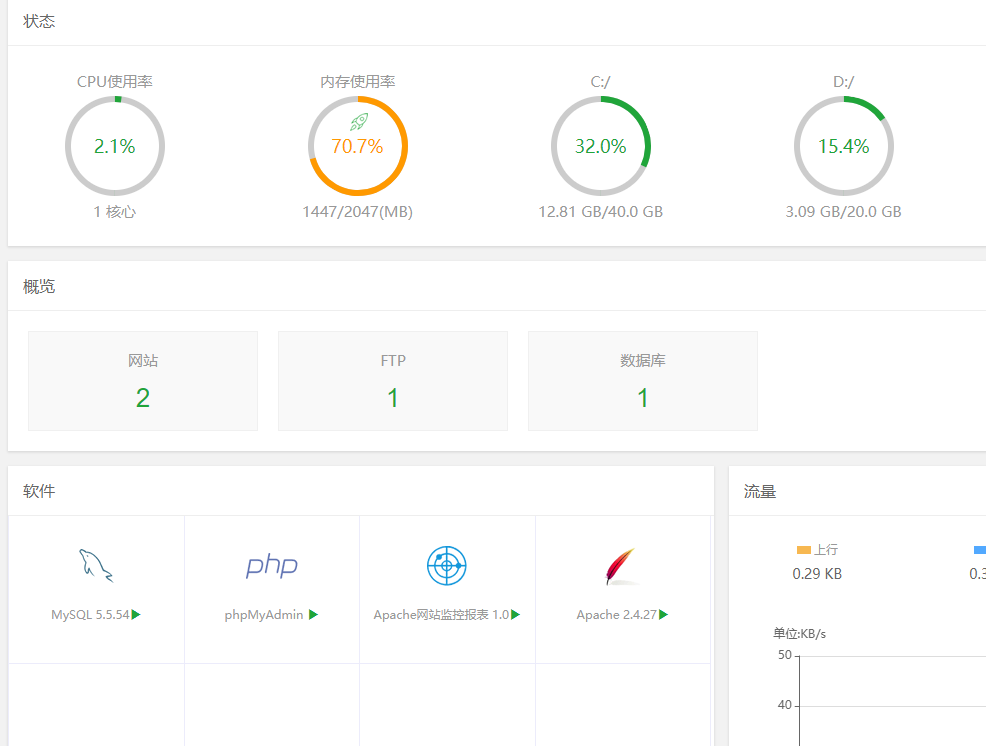Click the D:/ disk 15.4% gauge
The image size is (986, 746).
844,146
